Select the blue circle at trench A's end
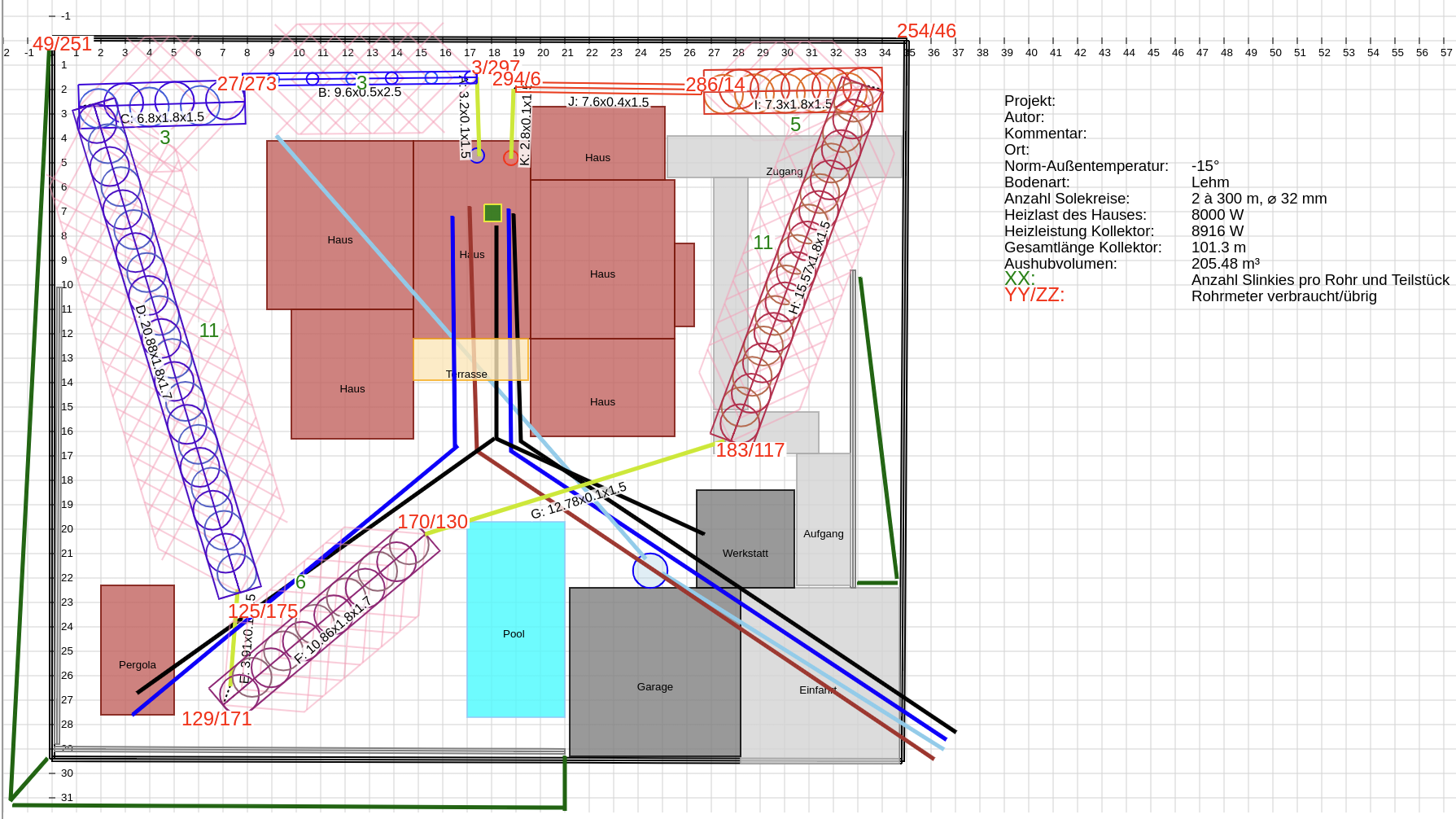Viewport: 1456px width, 819px height. point(477,155)
